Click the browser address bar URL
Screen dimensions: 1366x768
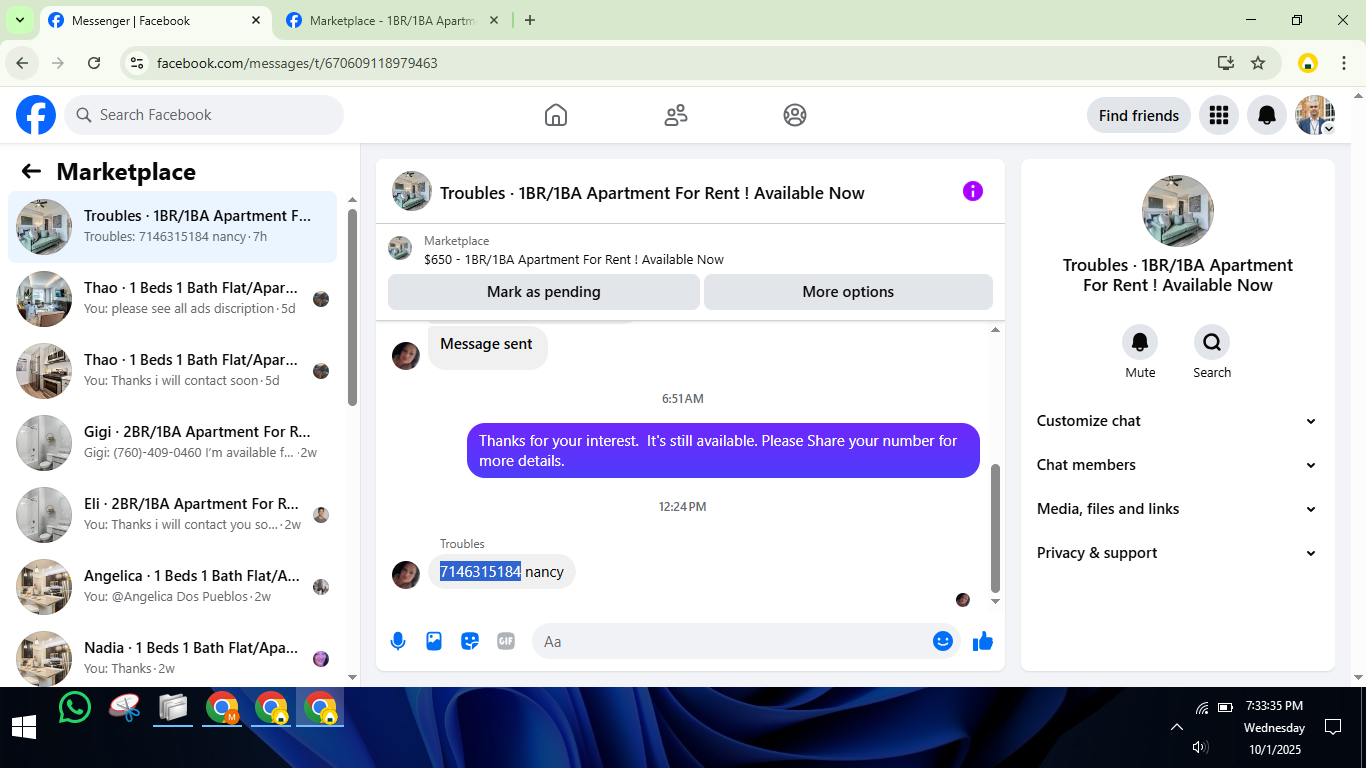click(x=297, y=63)
